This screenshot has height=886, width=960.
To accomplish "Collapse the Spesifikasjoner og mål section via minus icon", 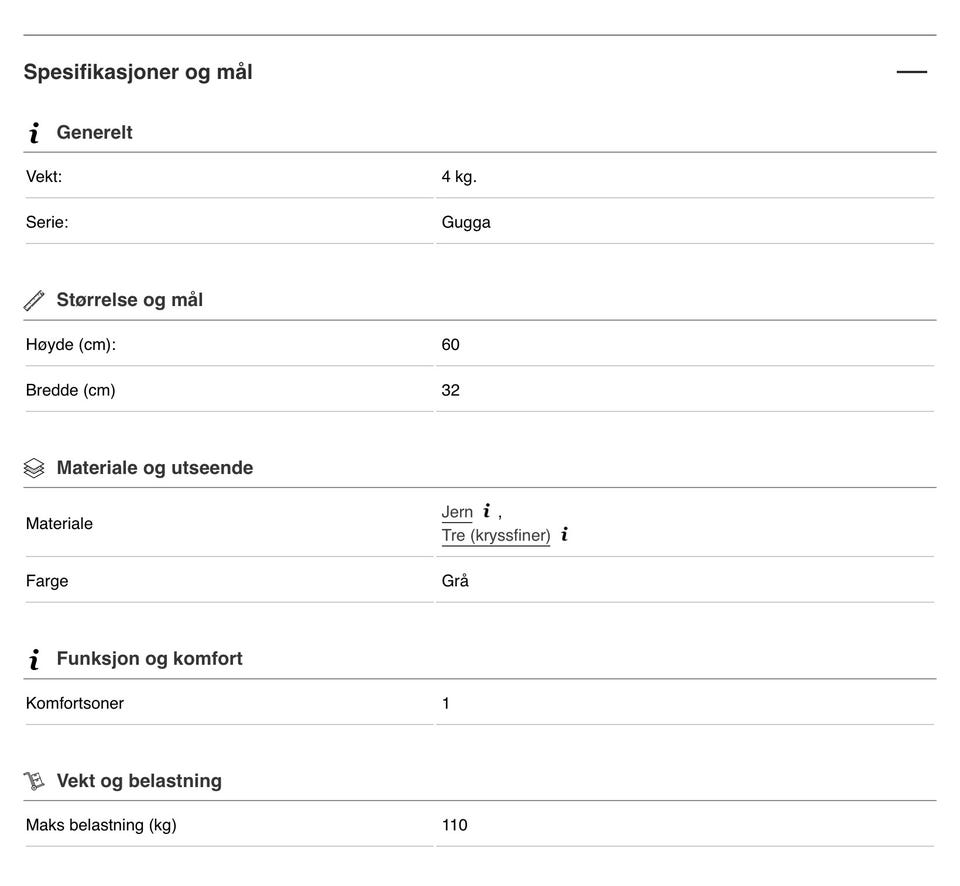I will 911,72.
